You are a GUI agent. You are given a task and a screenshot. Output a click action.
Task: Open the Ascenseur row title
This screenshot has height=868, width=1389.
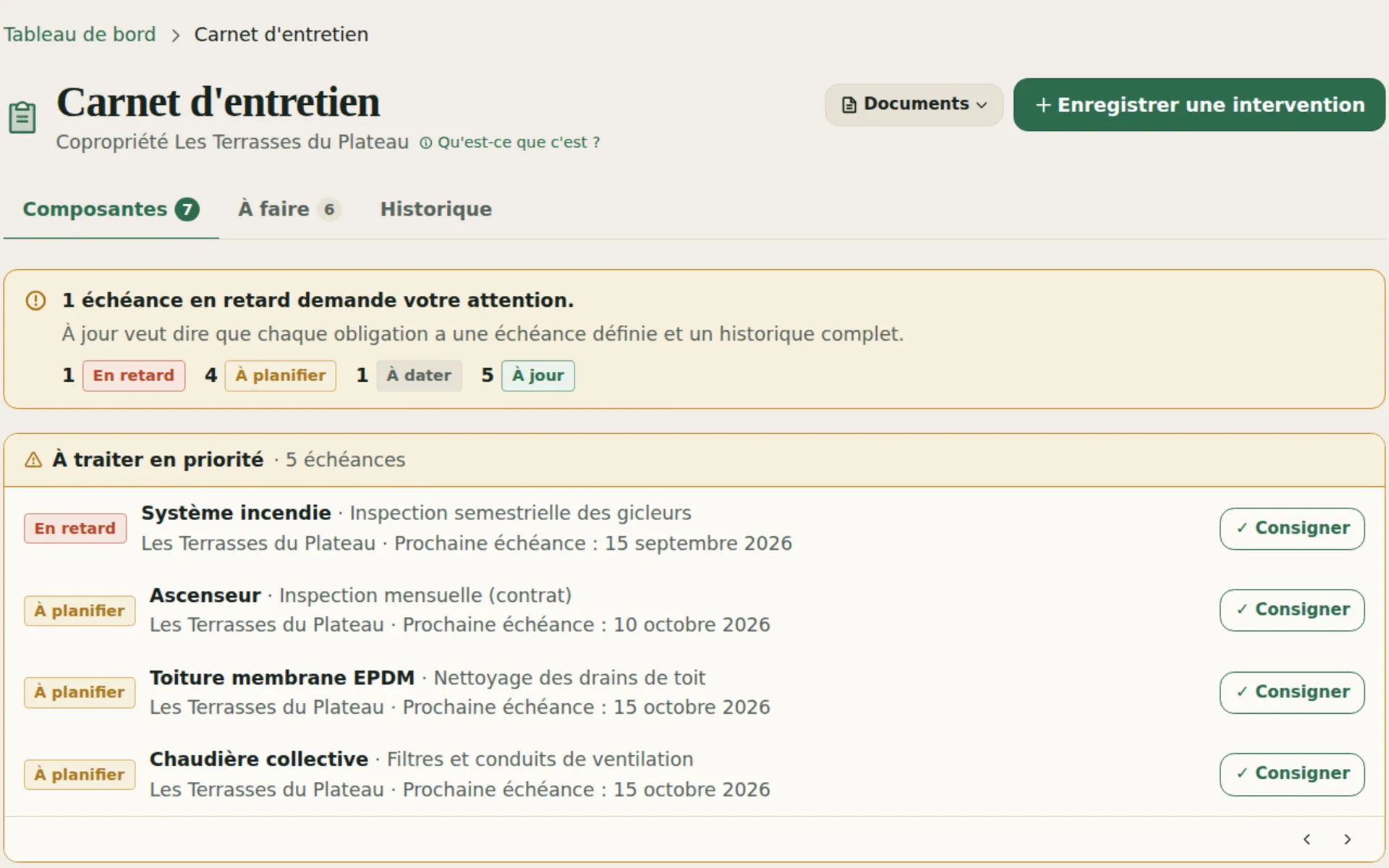click(x=205, y=595)
